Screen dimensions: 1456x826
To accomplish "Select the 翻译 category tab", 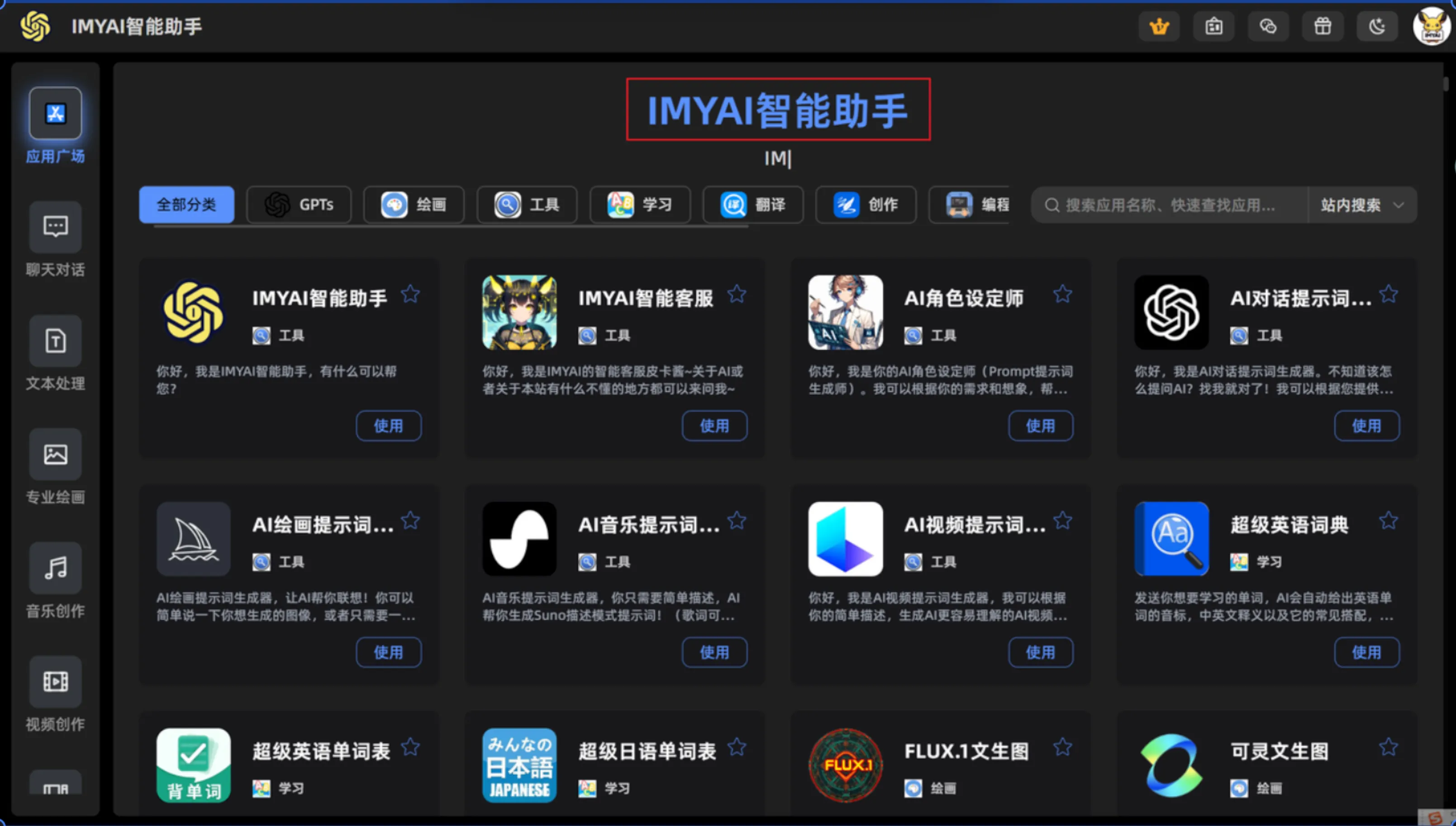I will coord(753,204).
